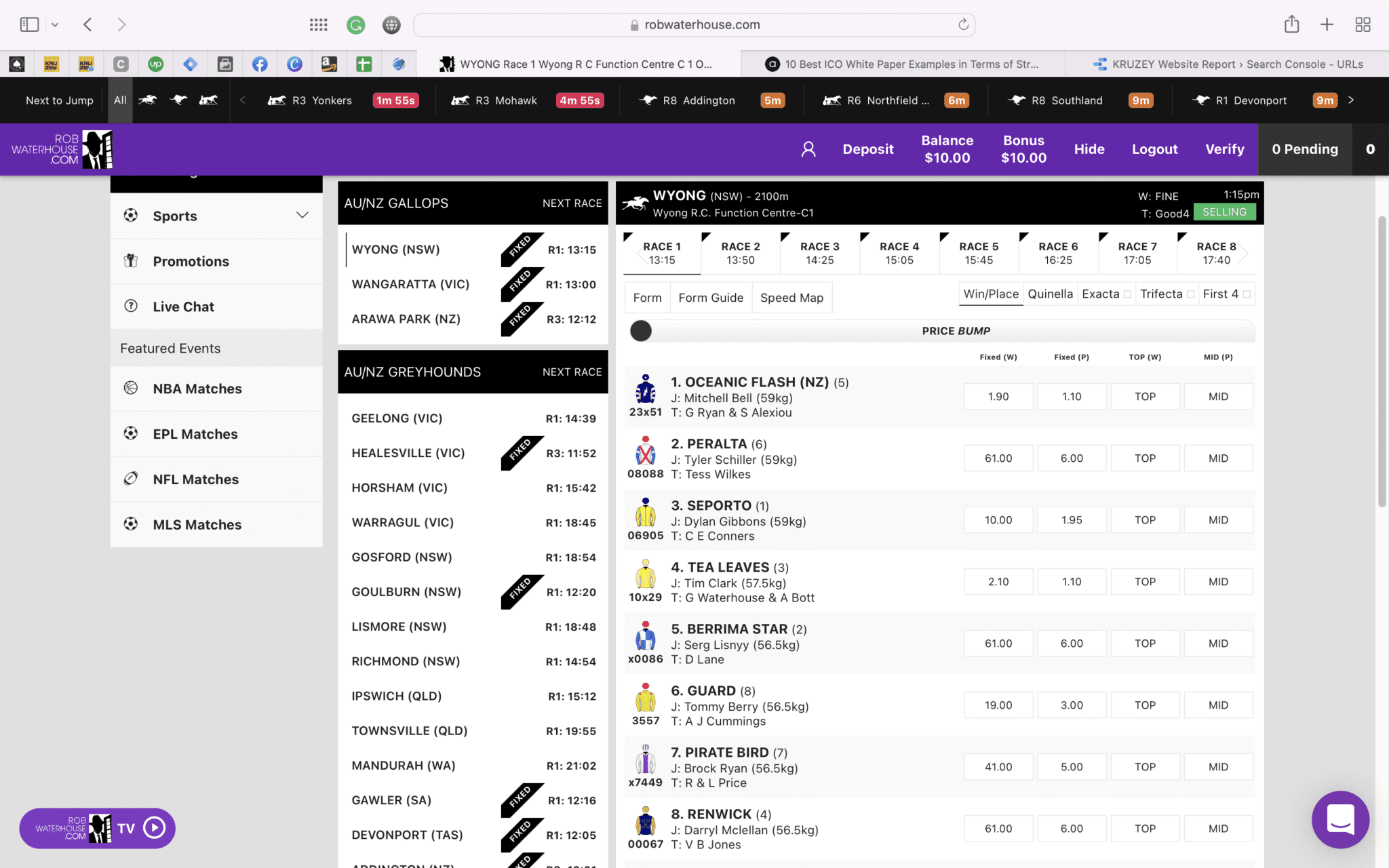The height and width of the screenshot is (868, 1389).
Task: Open the bet slip count 0
Action: tap(1370, 149)
